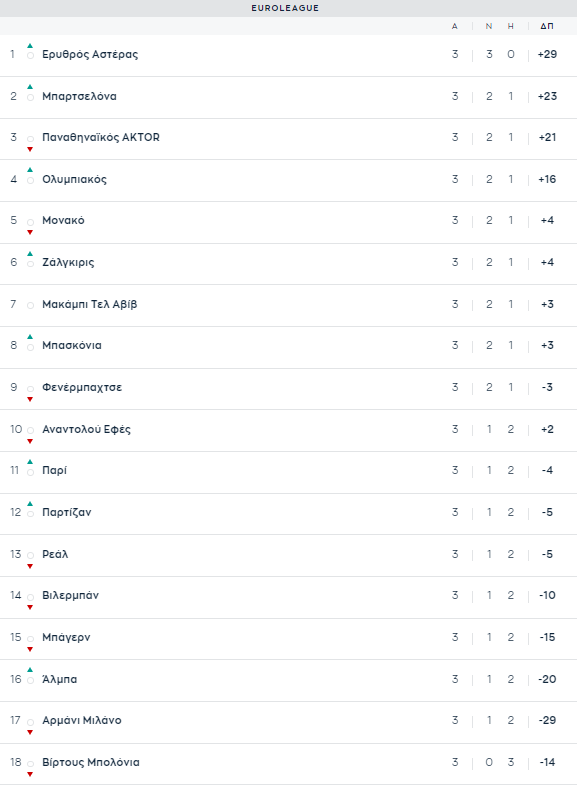This screenshot has width=582, height=785.
Task: Click the red down arrow beside Μονακό
Action: [30, 232]
